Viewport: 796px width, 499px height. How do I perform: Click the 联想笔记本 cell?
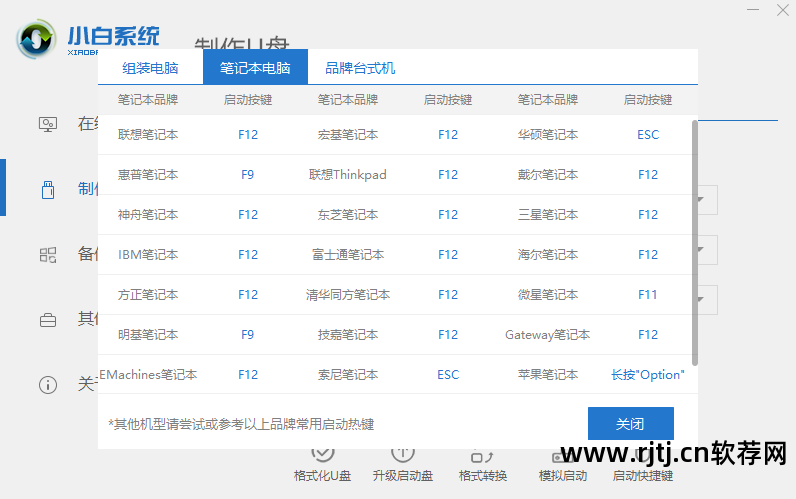(x=148, y=135)
